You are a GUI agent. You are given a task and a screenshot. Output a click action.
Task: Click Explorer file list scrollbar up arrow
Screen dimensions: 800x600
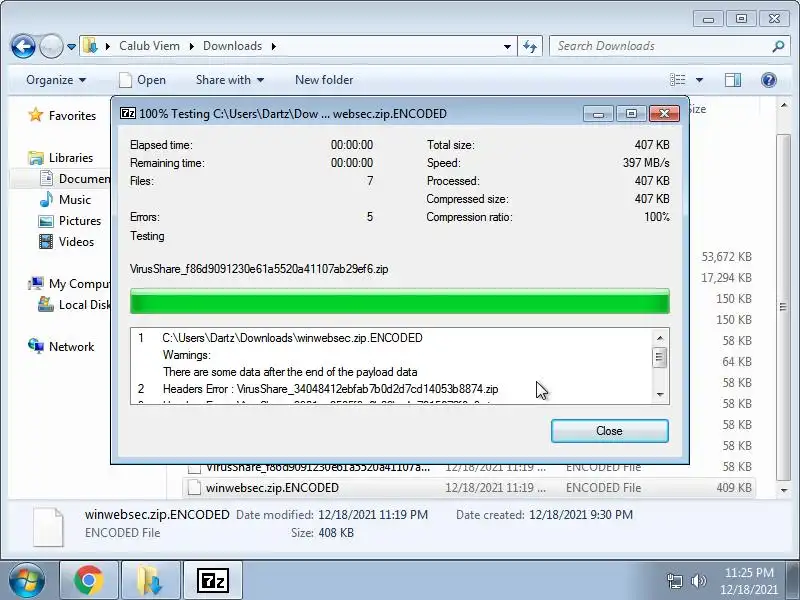(784, 106)
